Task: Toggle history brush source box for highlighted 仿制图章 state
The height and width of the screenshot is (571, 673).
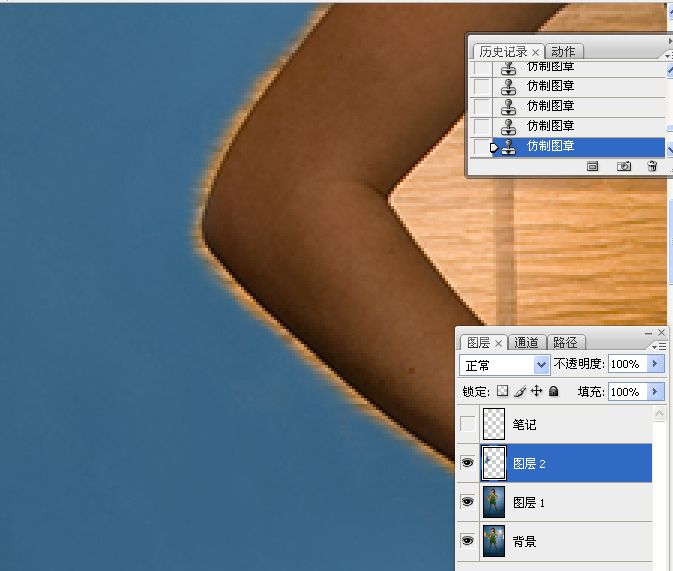Action: point(482,146)
